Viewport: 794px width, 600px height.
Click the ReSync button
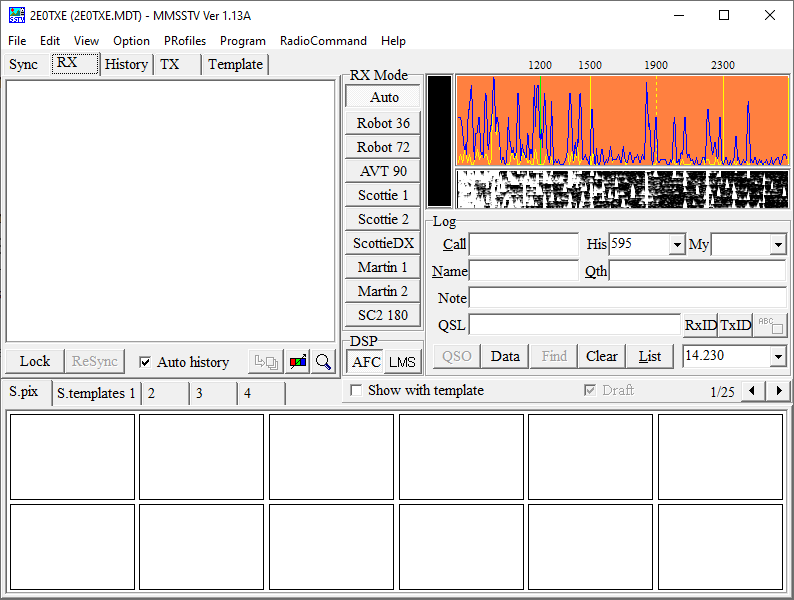(x=94, y=362)
